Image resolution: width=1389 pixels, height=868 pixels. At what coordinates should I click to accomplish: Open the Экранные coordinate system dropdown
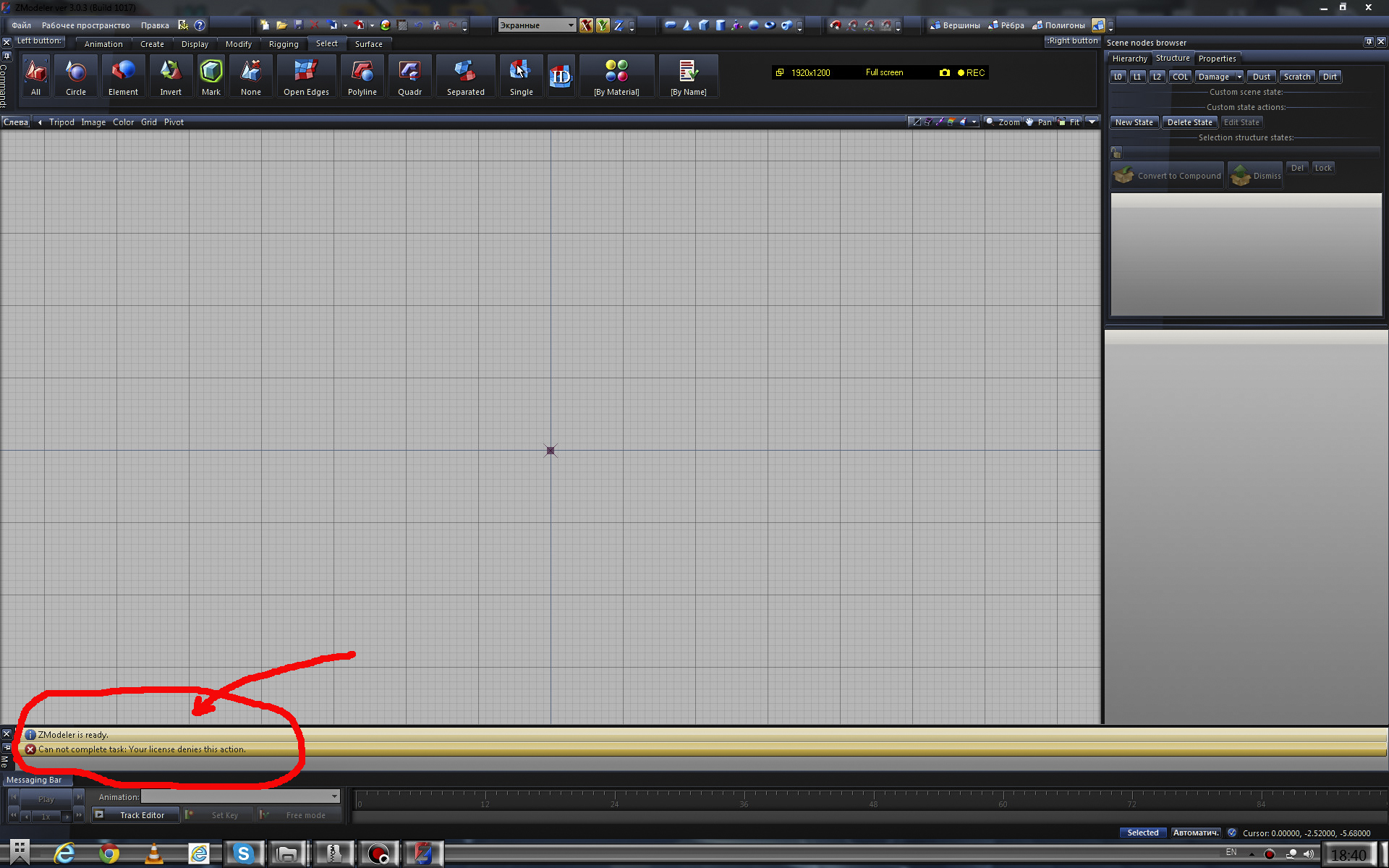[x=570, y=25]
